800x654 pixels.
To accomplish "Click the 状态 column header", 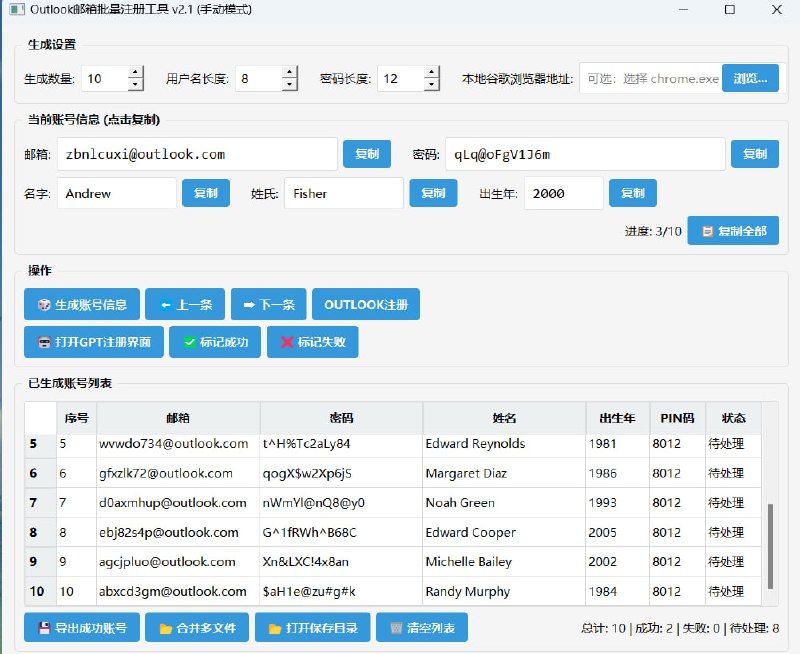I will pyautogui.click(x=734, y=418).
